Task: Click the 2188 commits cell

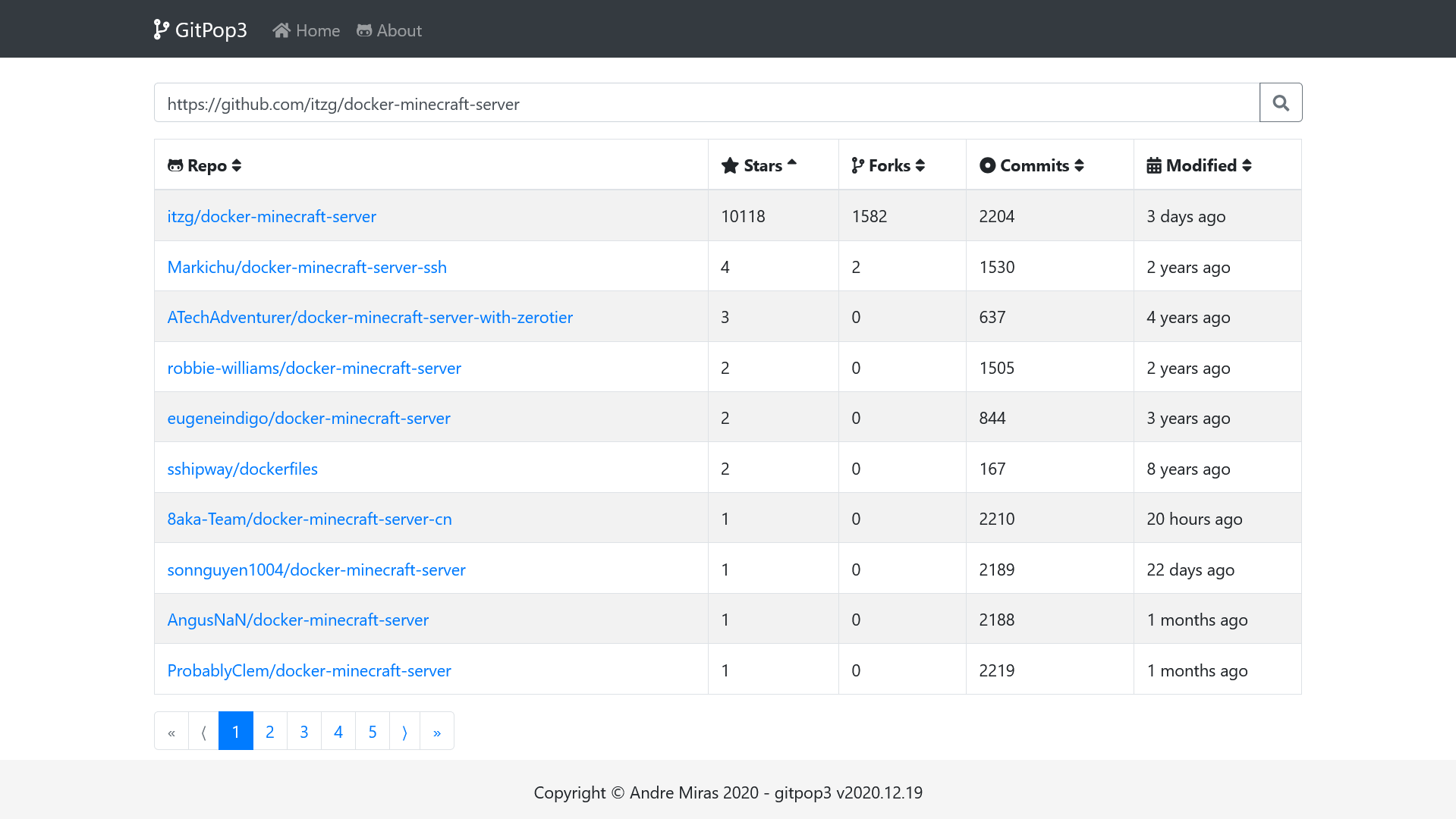Action: pyautogui.click(x=1050, y=620)
